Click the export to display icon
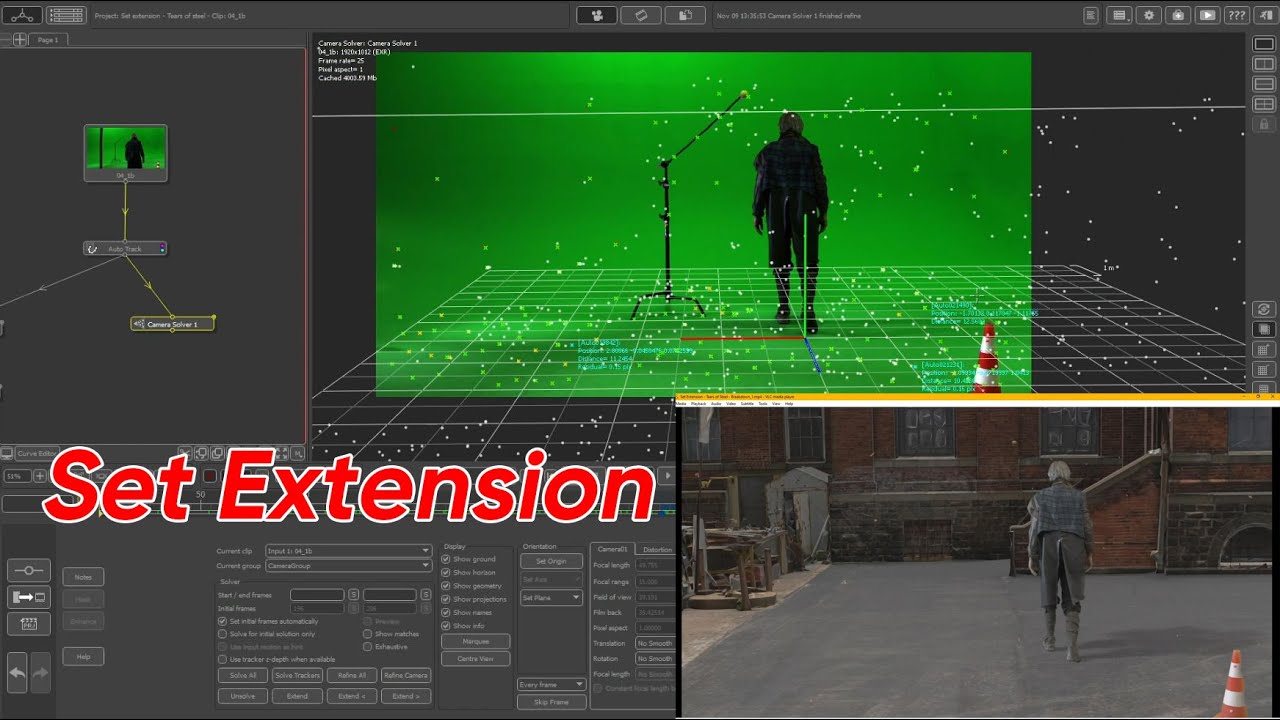The image size is (1280, 720). pyautogui.click(x=29, y=597)
